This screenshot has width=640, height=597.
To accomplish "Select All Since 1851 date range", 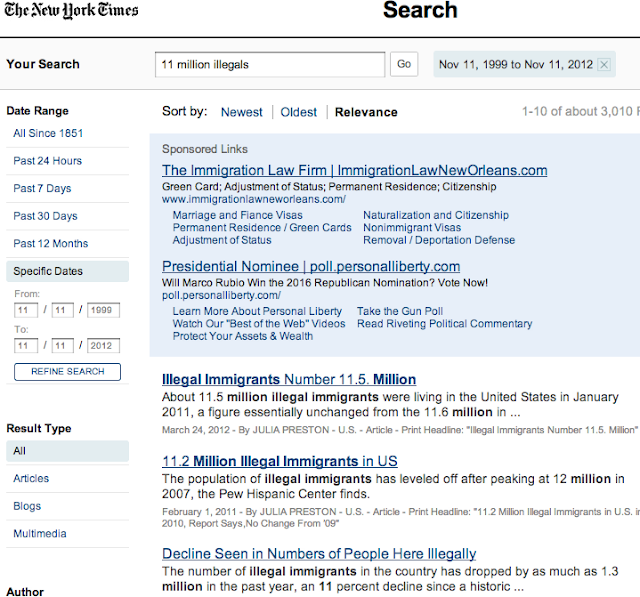I will coord(48,133).
